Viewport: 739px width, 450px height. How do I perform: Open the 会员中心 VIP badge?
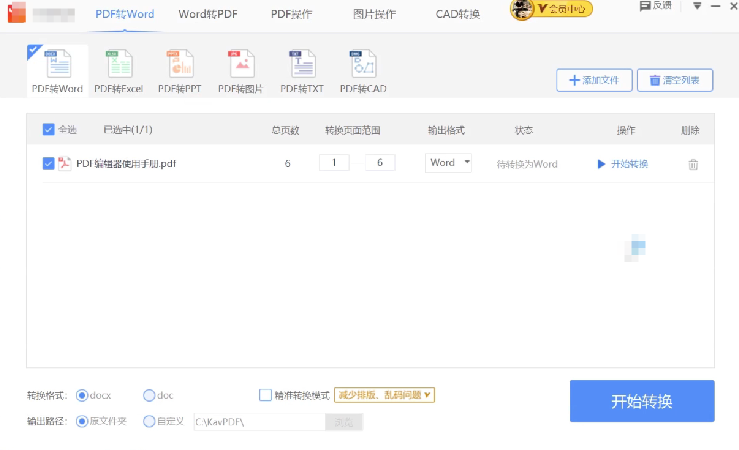(563, 8)
